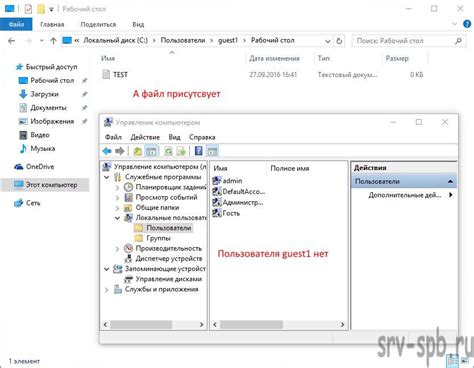The height and width of the screenshot is (368, 474).
Task: Open OneDrive in Explorer sidebar
Action: click(34, 167)
